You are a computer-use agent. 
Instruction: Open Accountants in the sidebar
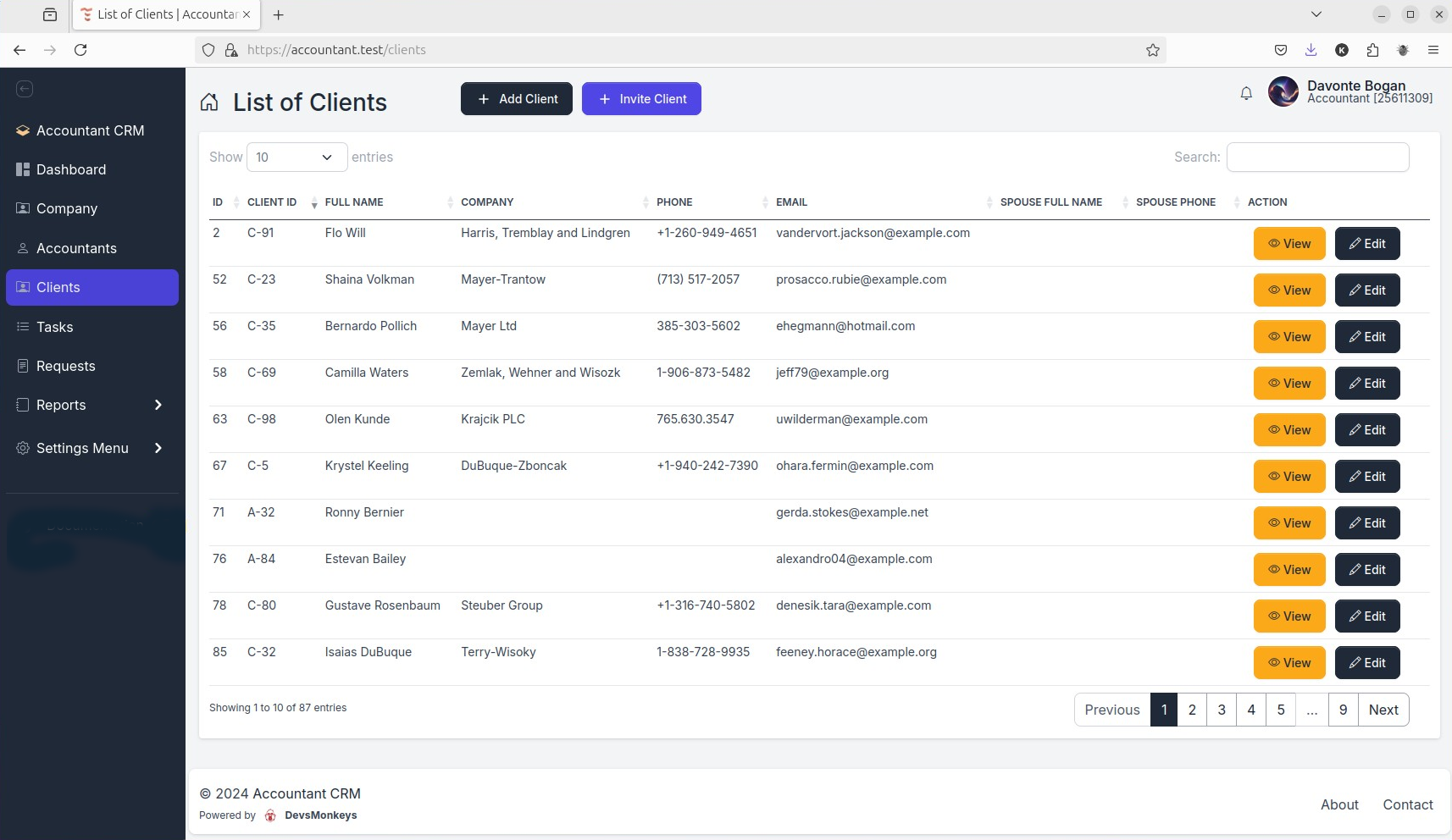[92, 248]
